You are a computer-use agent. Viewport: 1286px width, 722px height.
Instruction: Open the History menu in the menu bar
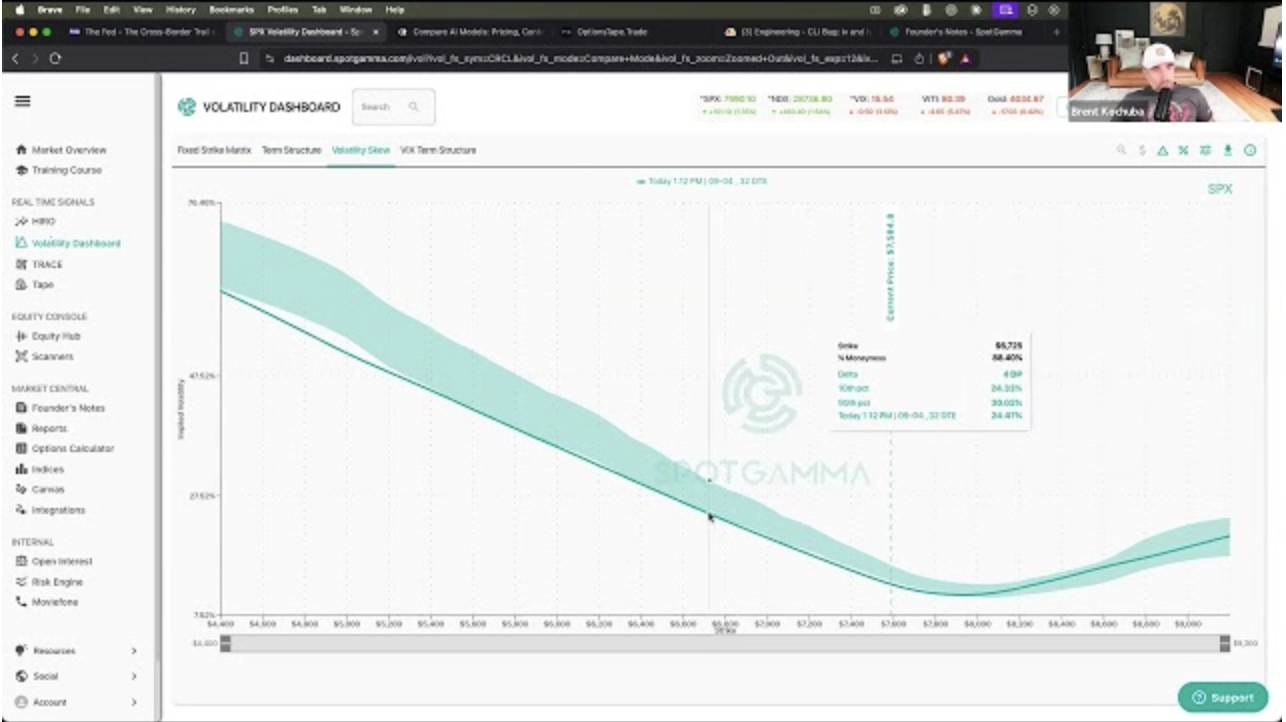(181, 9)
